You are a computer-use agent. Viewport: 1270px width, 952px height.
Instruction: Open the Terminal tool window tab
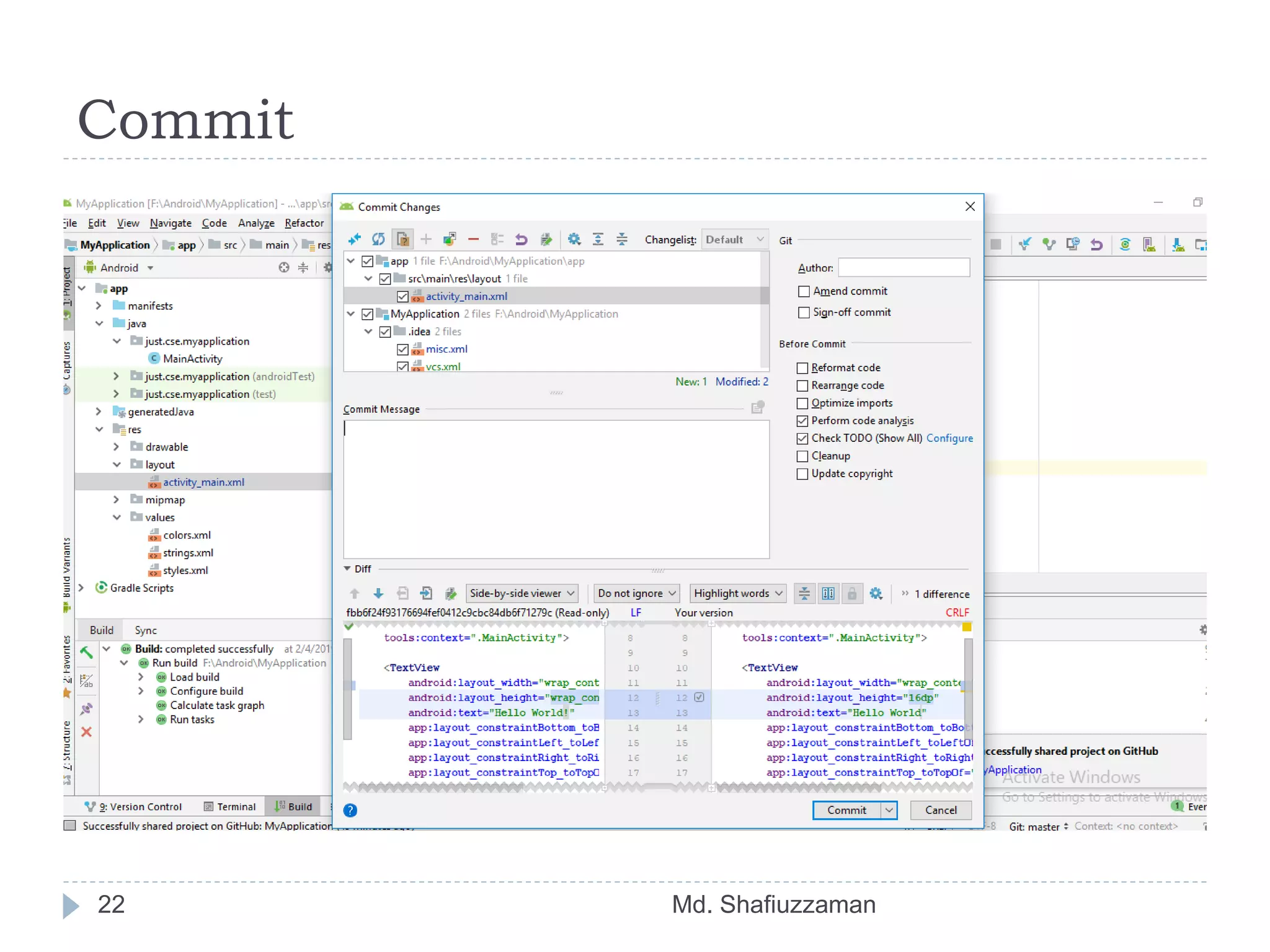coord(229,806)
